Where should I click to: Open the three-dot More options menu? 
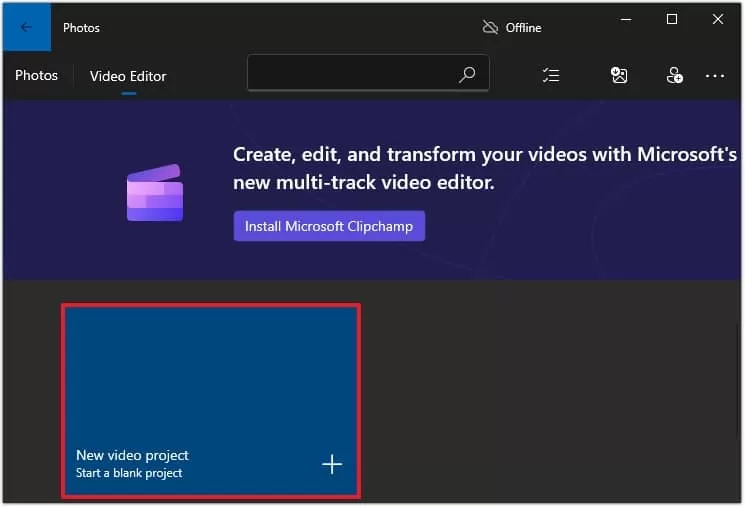pos(715,76)
